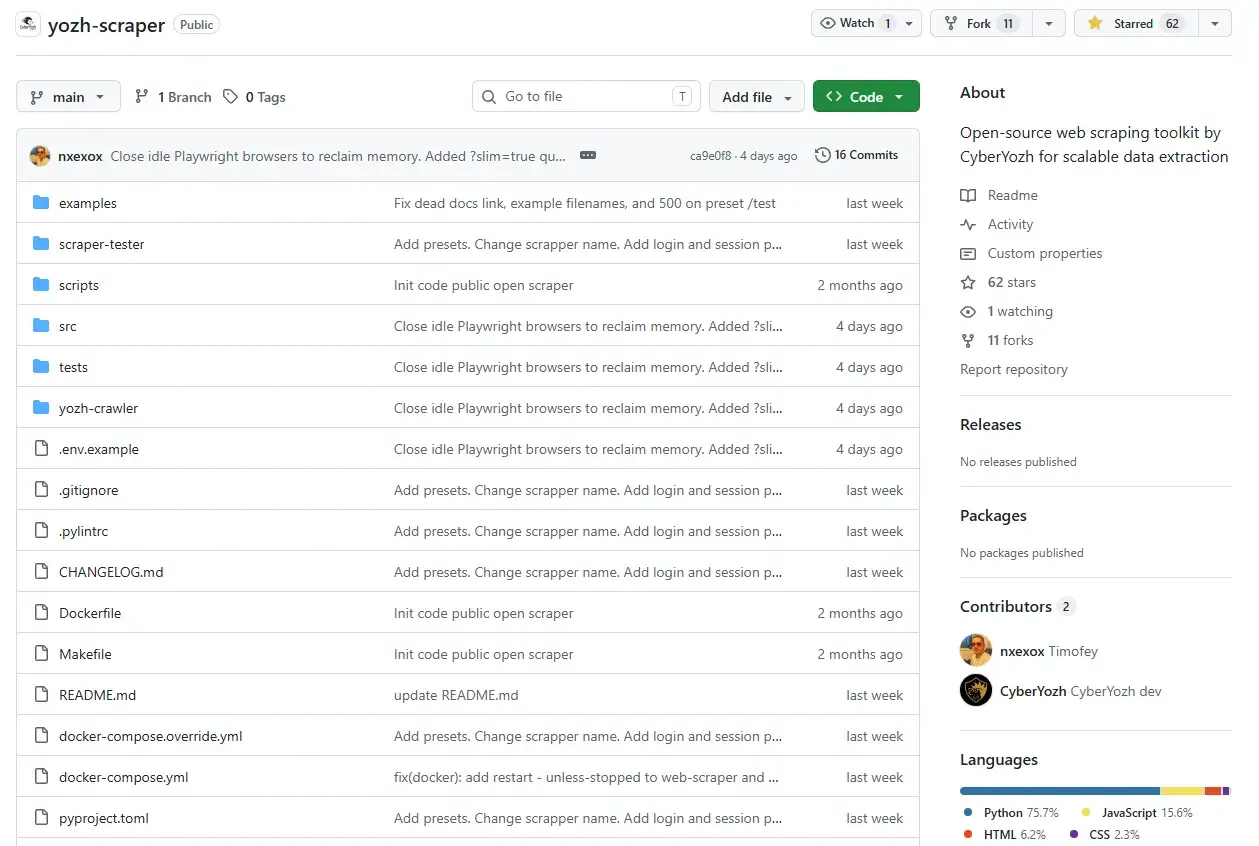Screen dimensions: 1259x846
Task: Open the Fork options dropdown arrow
Action: (1048, 24)
